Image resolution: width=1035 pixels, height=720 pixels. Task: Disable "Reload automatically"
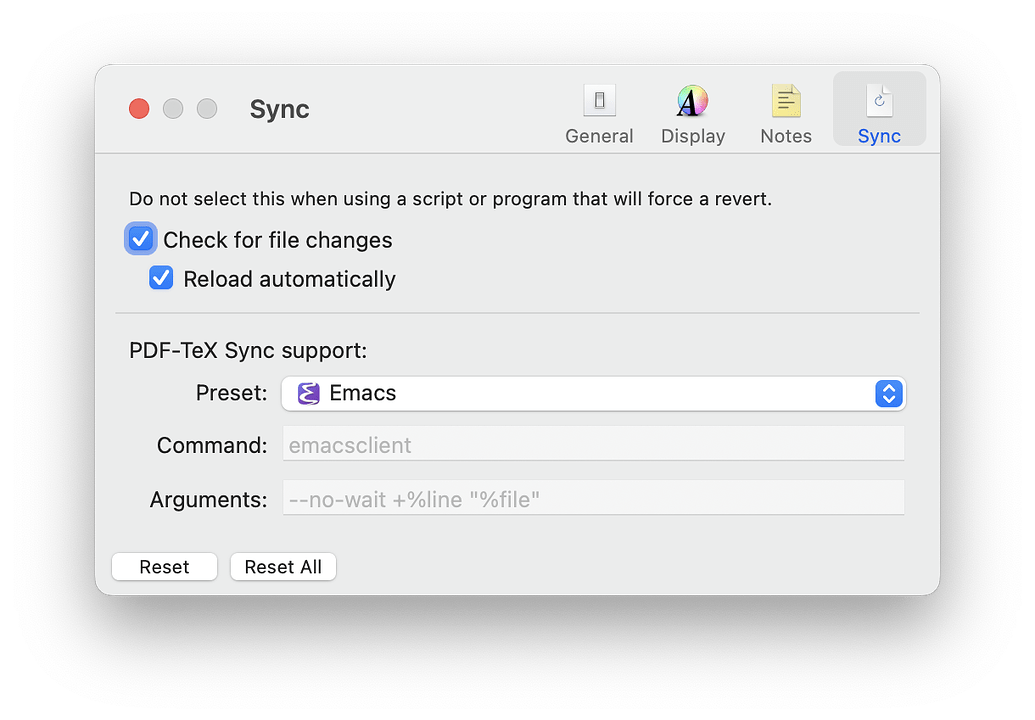point(161,278)
